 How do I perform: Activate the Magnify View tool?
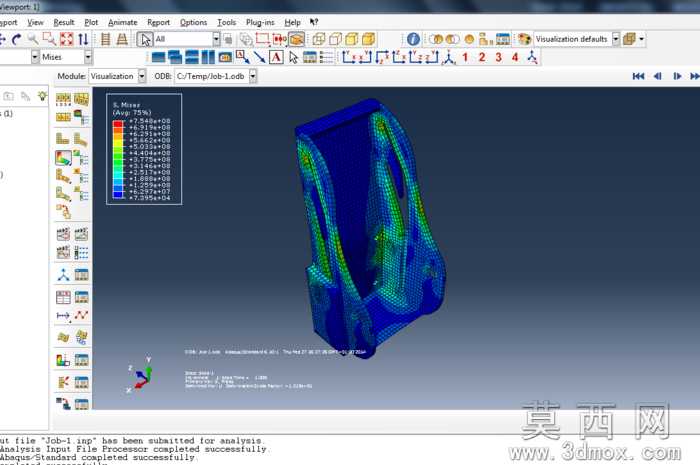(x=33, y=39)
